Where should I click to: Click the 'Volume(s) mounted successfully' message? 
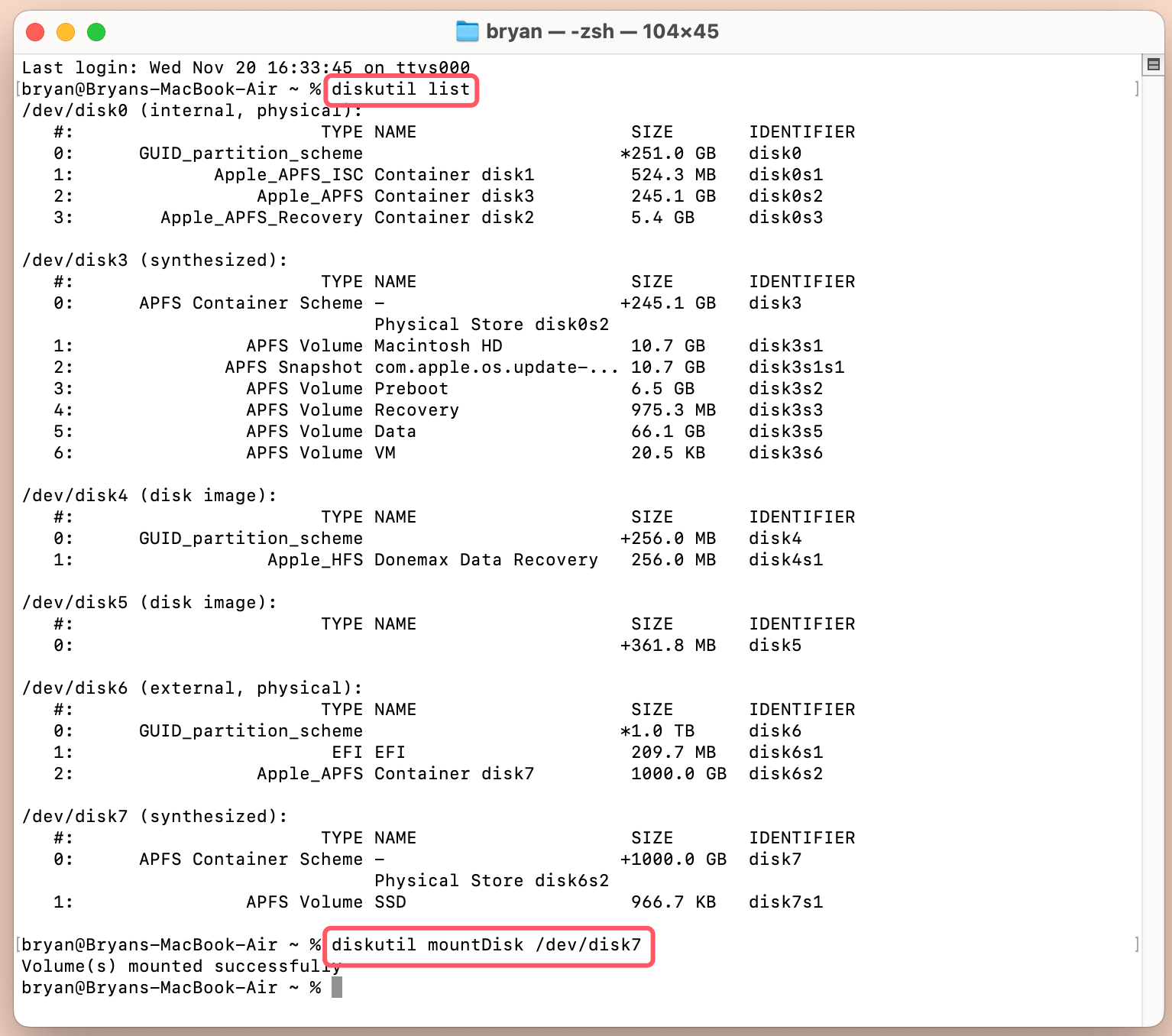pyautogui.click(x=180, y=966)
